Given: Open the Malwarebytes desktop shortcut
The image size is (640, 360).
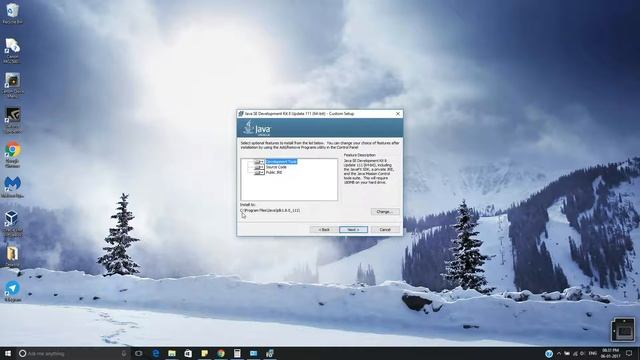Looking at the screenshot, I should coord(12,187).
